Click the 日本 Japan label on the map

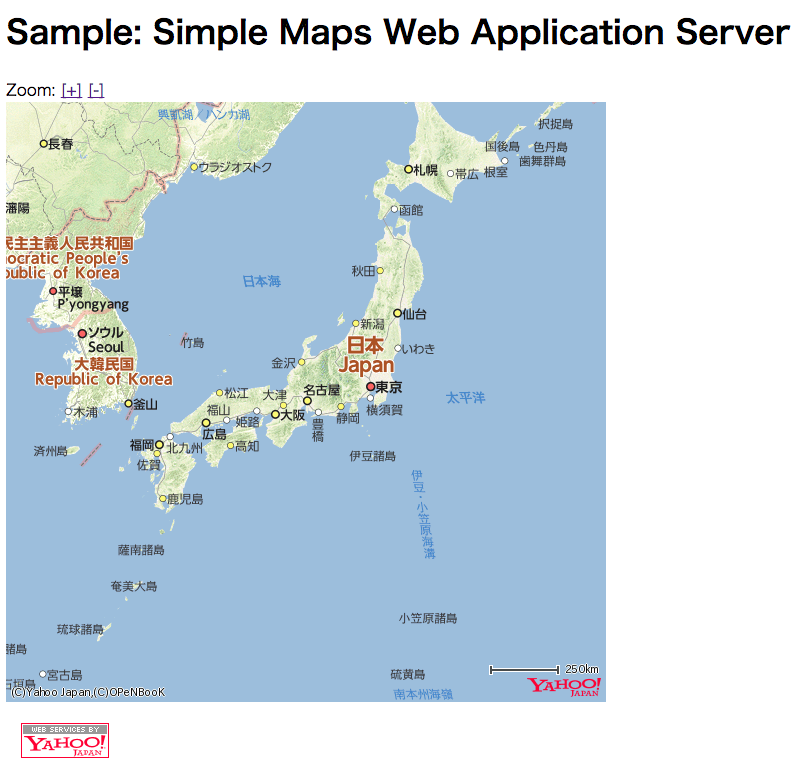click(x=366, y=356)
